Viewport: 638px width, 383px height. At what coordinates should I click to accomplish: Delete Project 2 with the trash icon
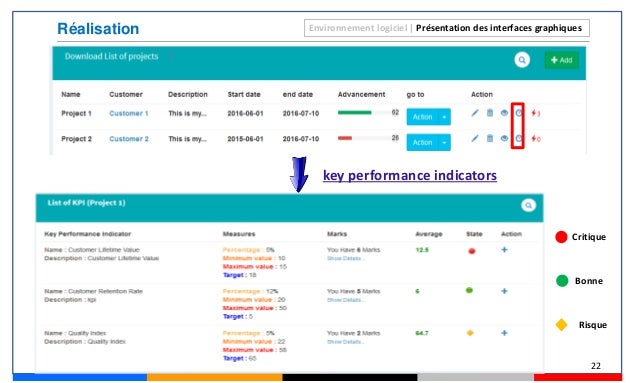[x=490, y=138]
